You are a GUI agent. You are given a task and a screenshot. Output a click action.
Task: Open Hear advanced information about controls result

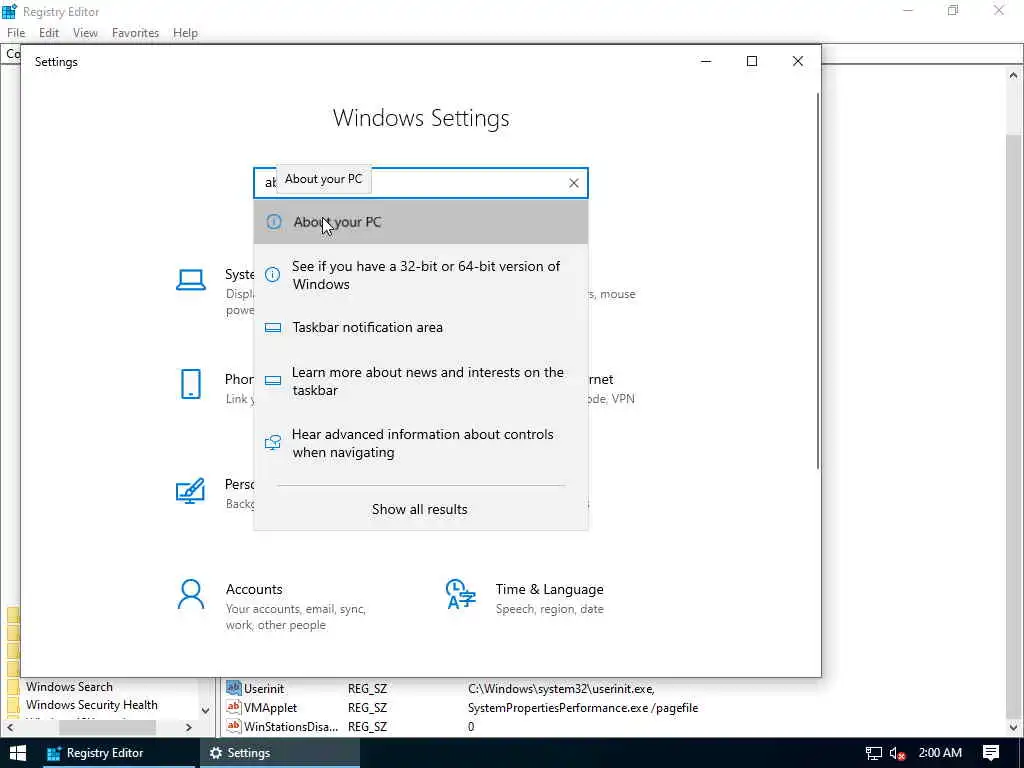click(x=421, y=443)
